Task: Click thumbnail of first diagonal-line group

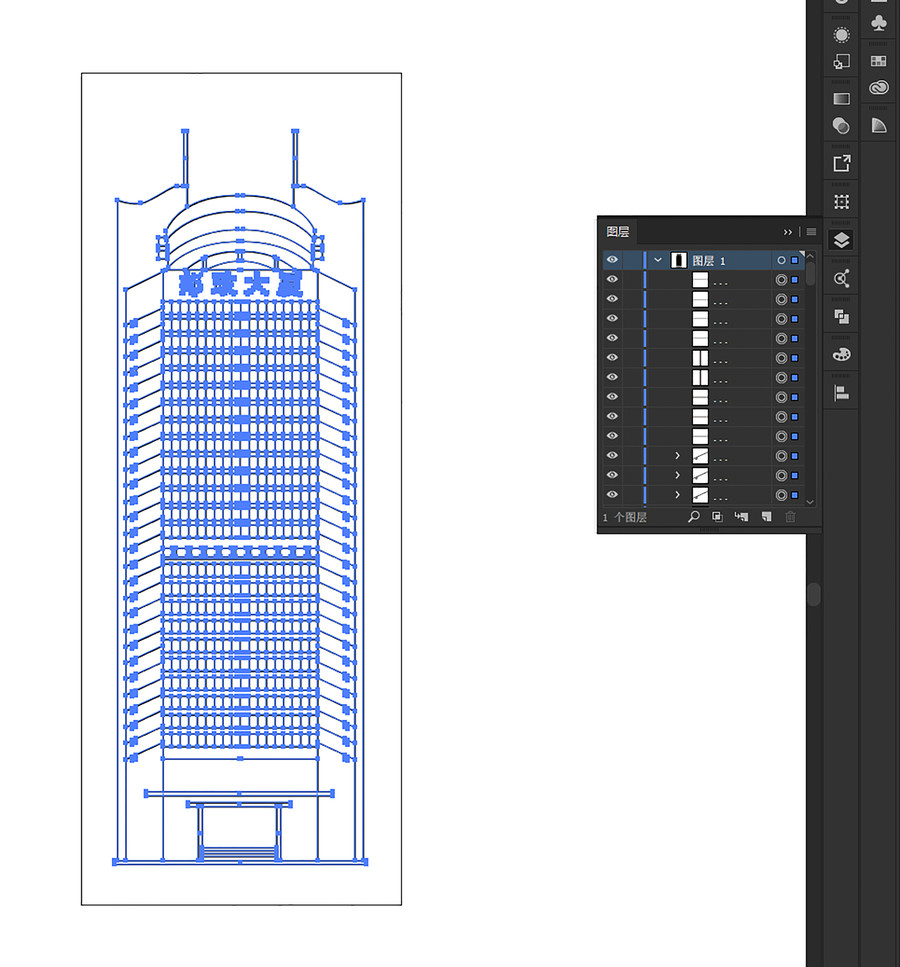Action: click(700, 456)
